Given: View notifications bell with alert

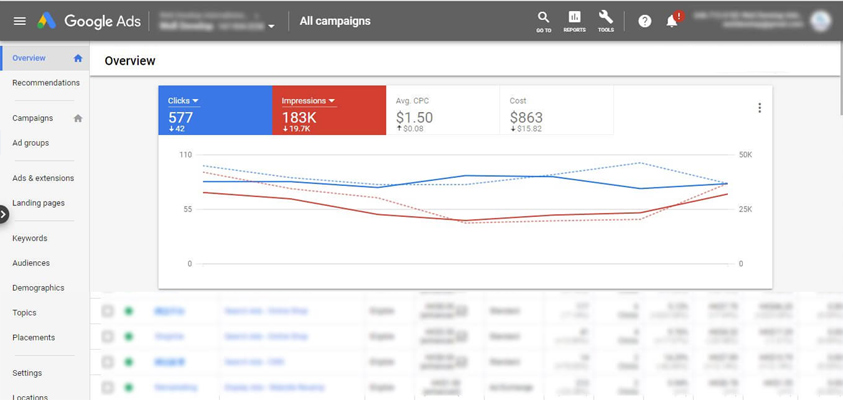Looking at the screenshot, I should pyautogui.click(x=673, y=20).
